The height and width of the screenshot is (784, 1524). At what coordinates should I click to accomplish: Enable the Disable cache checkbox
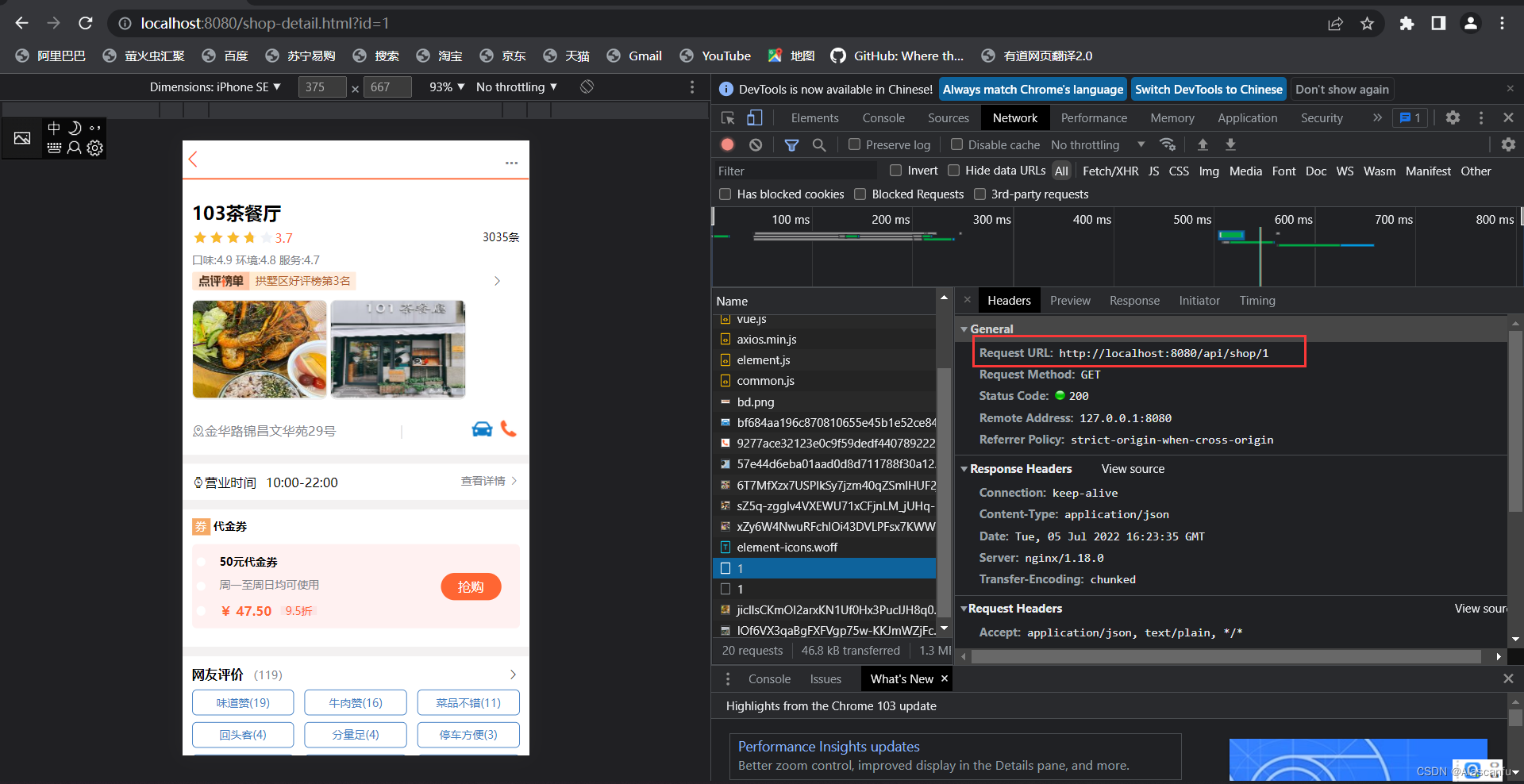(956, 144)
